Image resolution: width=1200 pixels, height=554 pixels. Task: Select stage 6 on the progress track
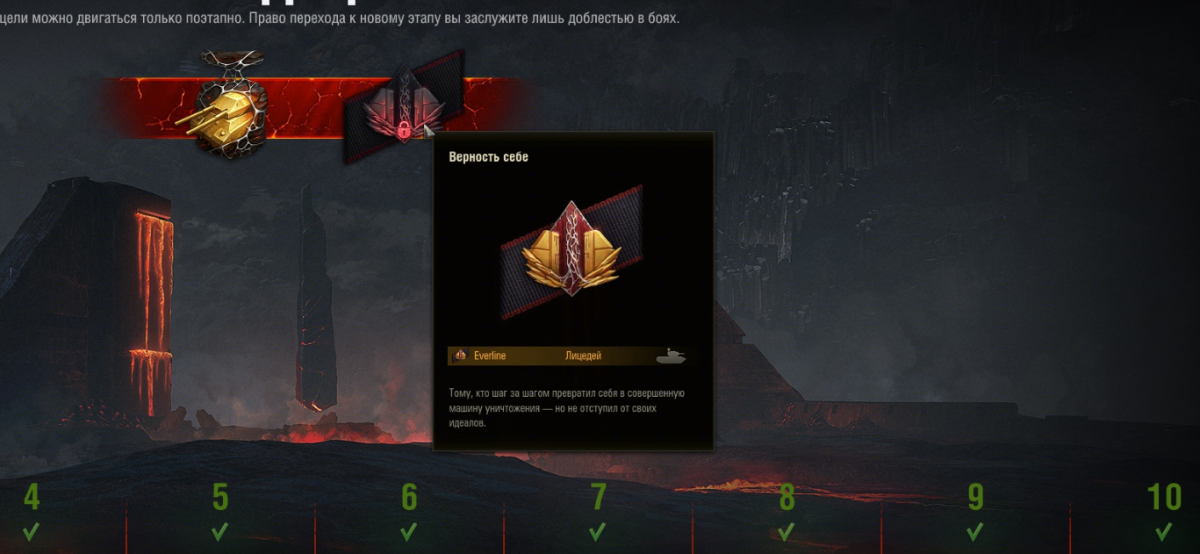click(409, 497)
